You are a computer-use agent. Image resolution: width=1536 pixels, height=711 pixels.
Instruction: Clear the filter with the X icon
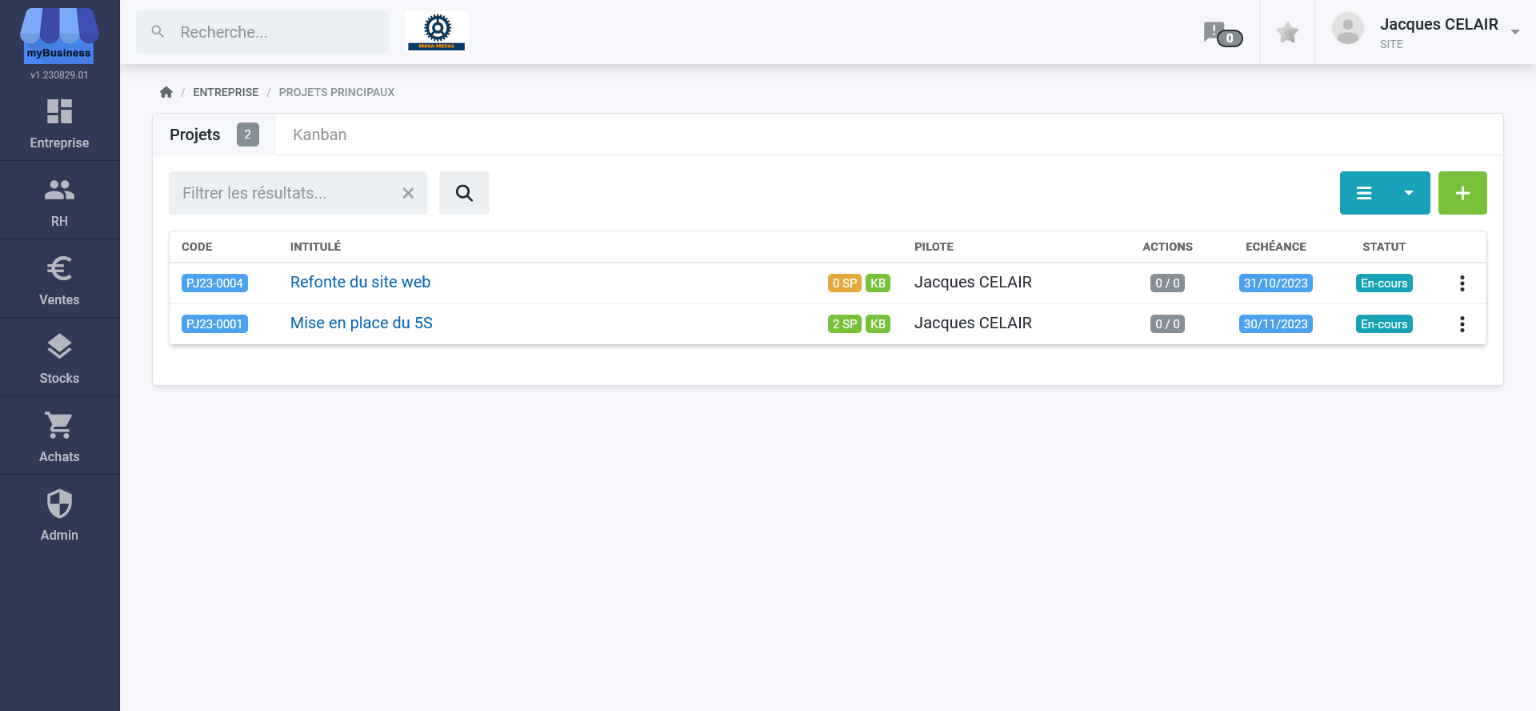point(408,193)
